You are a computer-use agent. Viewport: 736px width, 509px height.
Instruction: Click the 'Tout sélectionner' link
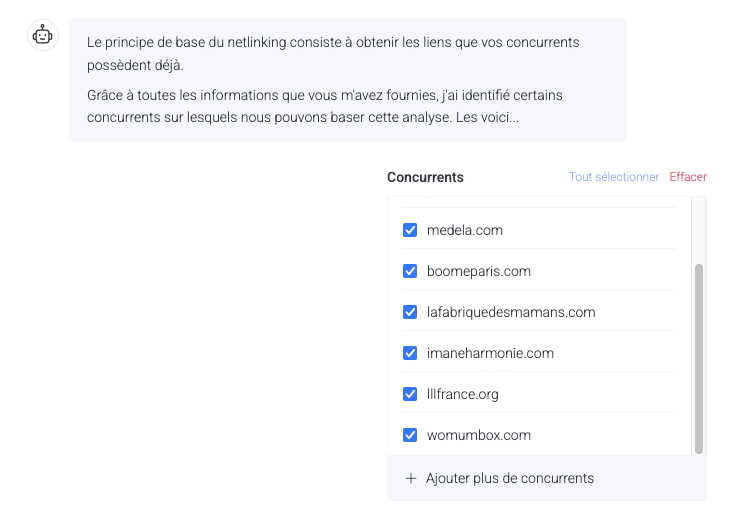[614, 177]
